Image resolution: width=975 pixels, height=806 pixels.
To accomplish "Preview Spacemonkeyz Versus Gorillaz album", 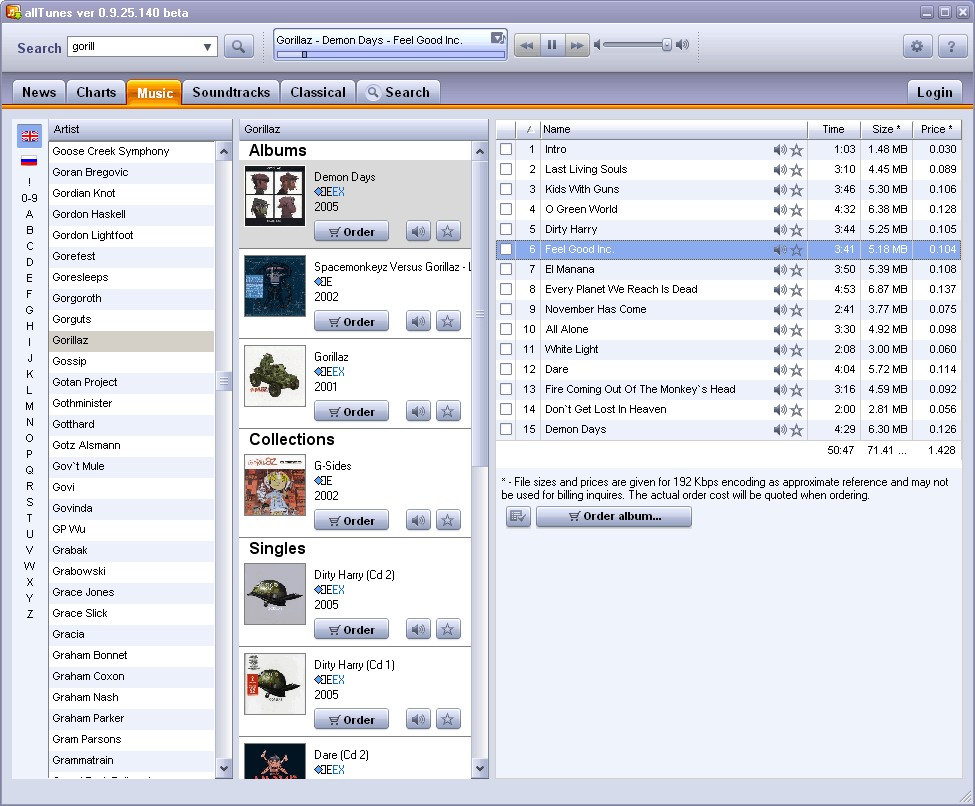I will pos(418,322).
